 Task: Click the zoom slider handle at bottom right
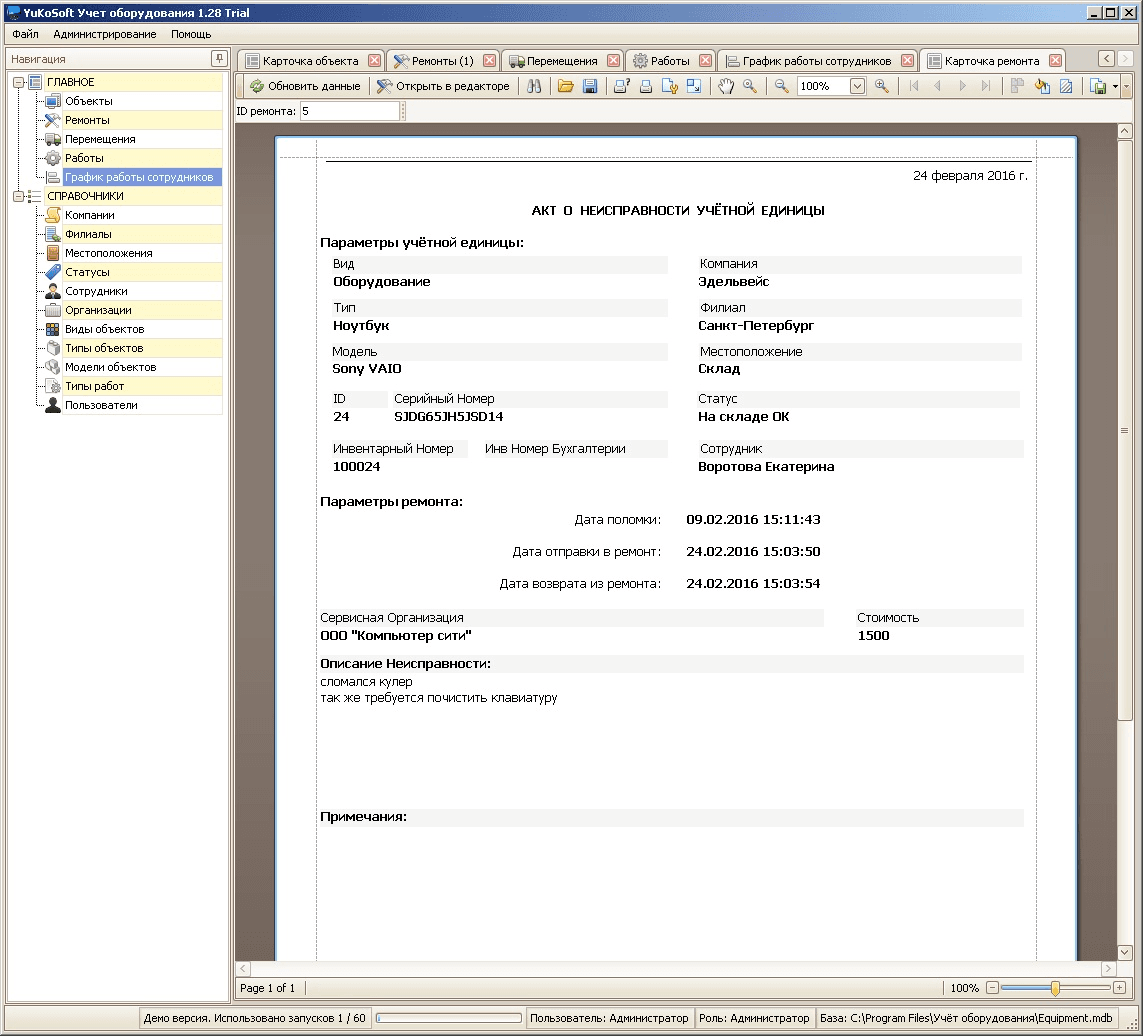tap(1055, 988)
